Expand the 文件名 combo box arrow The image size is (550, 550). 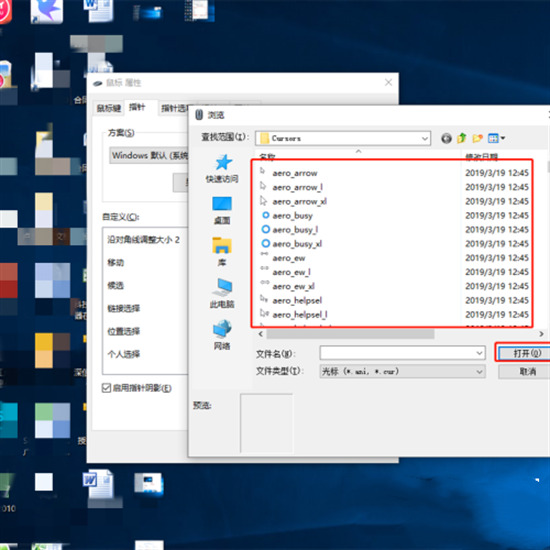[479, 353]
